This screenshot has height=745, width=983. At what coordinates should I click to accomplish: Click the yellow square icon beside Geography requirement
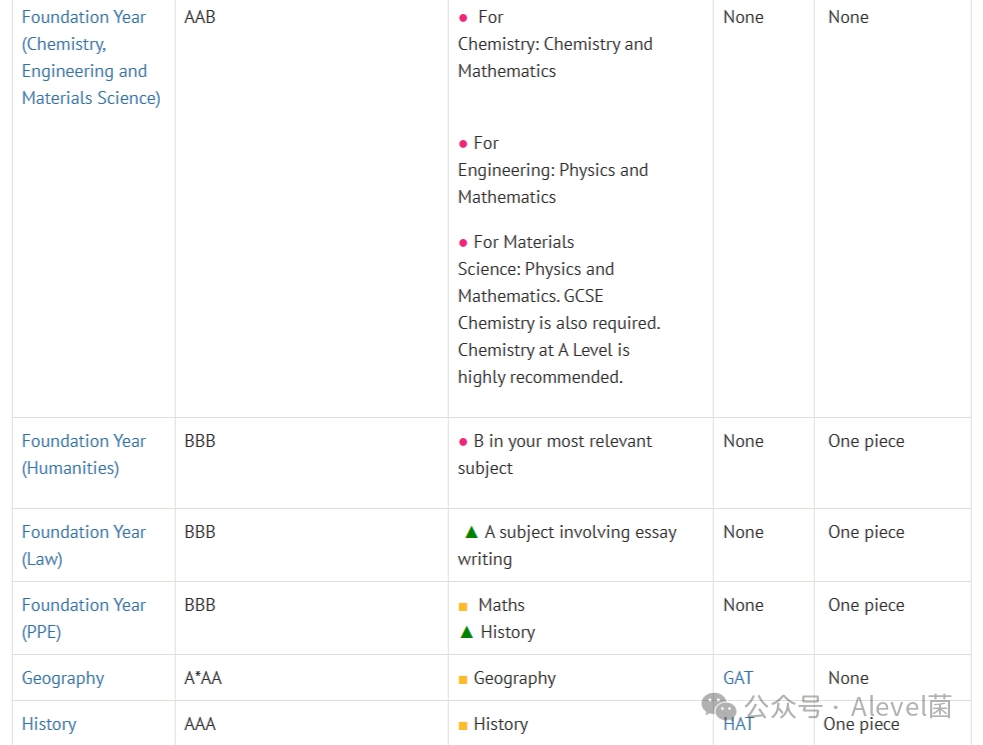pos(463,680)
